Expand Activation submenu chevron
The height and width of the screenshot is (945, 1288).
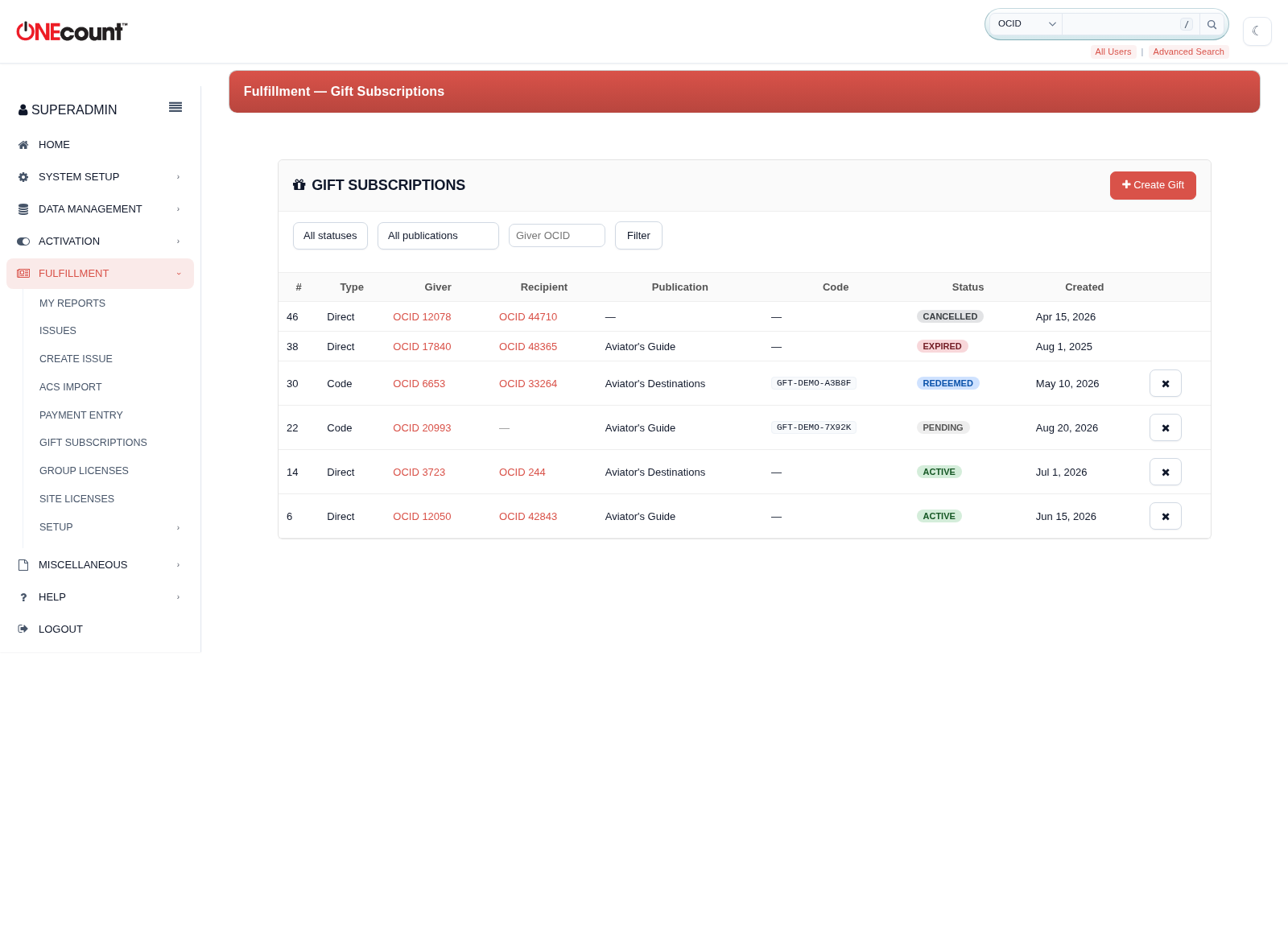[x=178, y=241]
